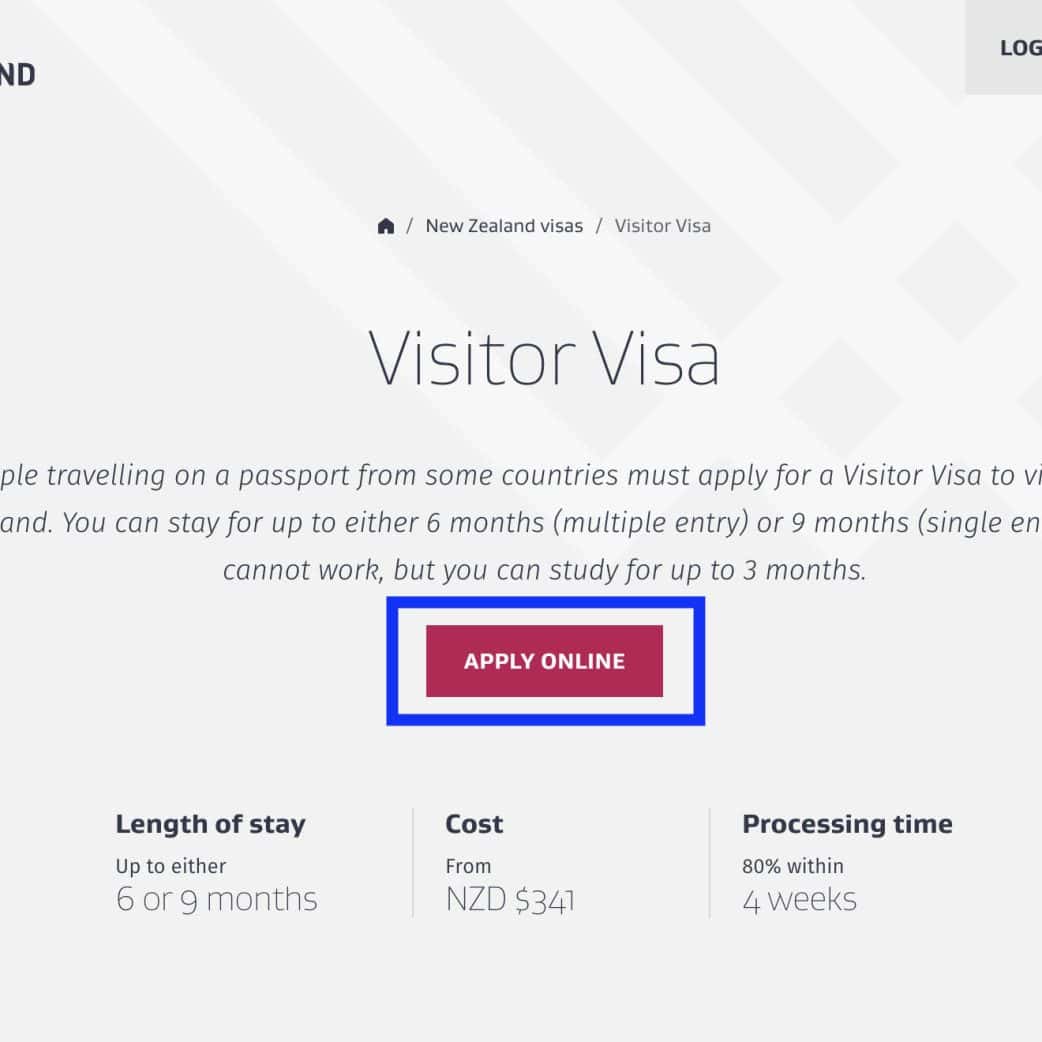This screenshot has height=1042, width=1042.
Task: Click the home icon in the breadcrumb
Action: (x=386, y=226)
